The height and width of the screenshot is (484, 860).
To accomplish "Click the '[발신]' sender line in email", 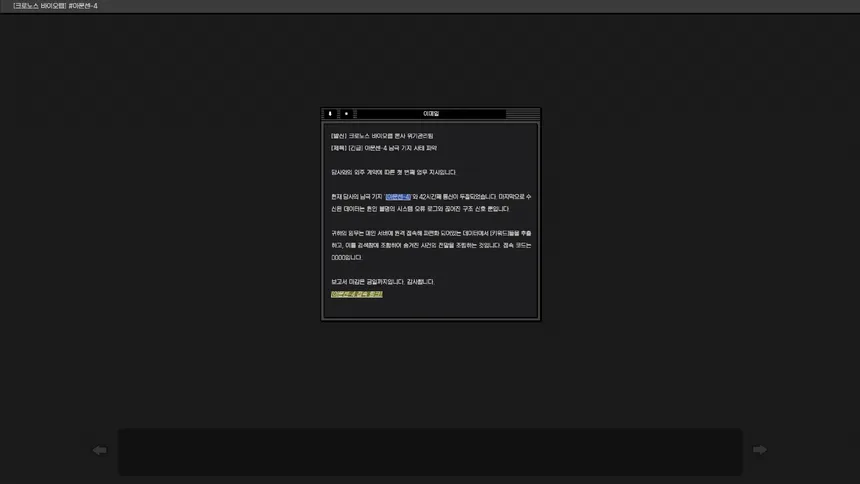I will [382, 136].
